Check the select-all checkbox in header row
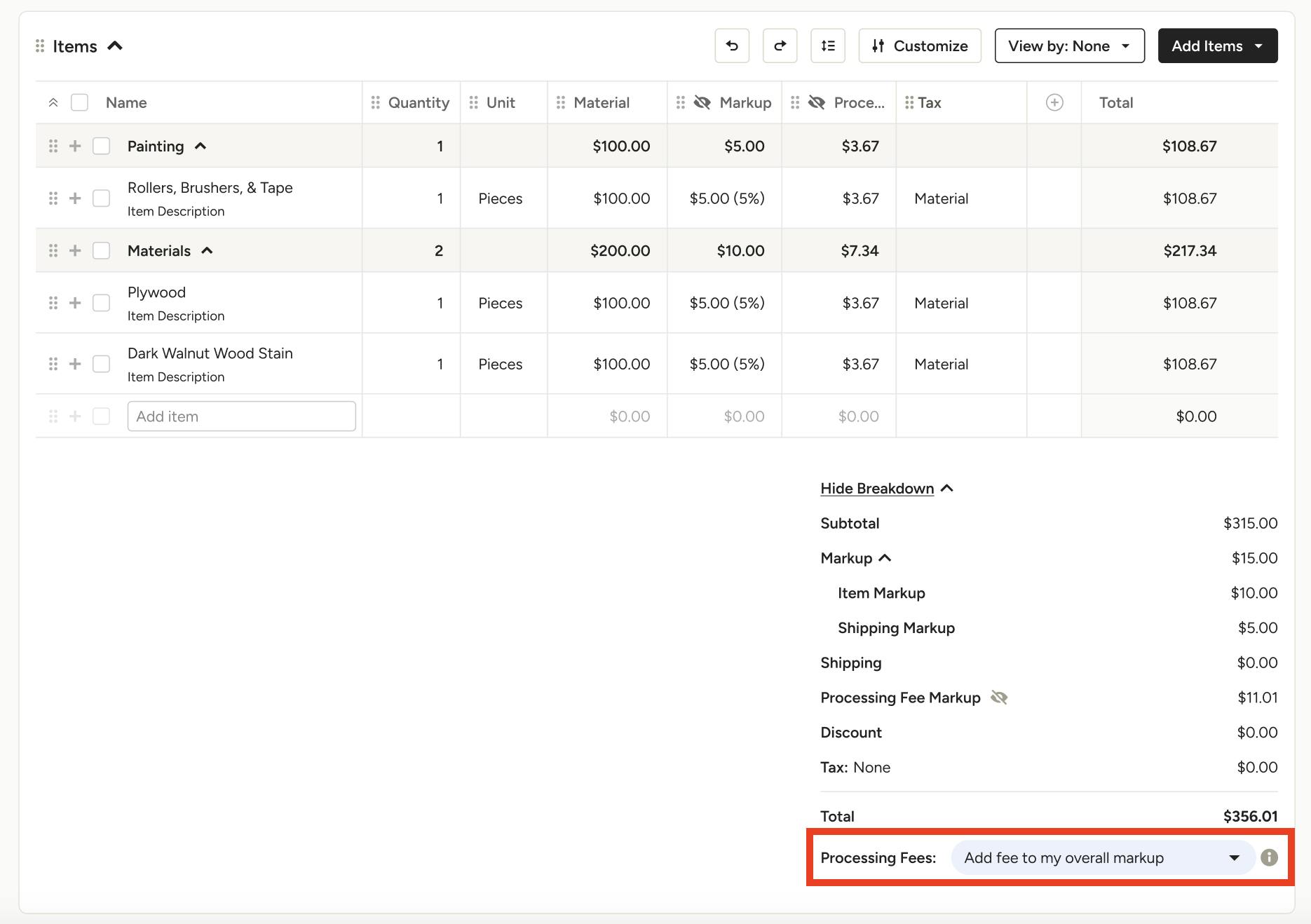This screenshot has height=924, width=1311. click(x=79, y=102)
